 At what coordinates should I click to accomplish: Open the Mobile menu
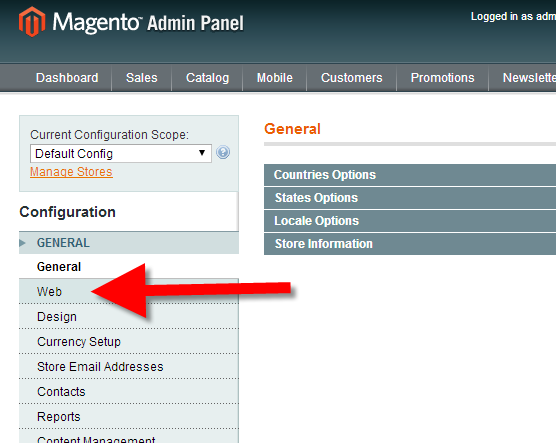[x=274, y=78]
